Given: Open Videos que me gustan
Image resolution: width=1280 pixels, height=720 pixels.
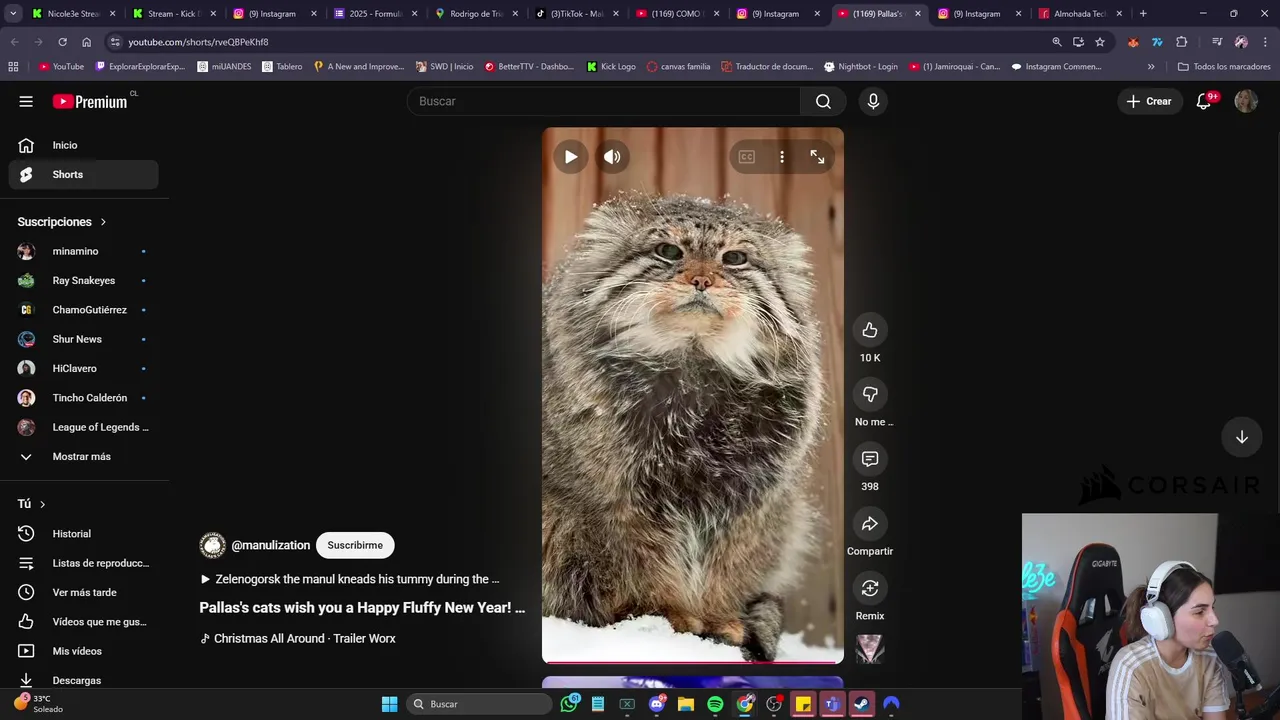Looking at the screenshot, I should click(84, 622).
